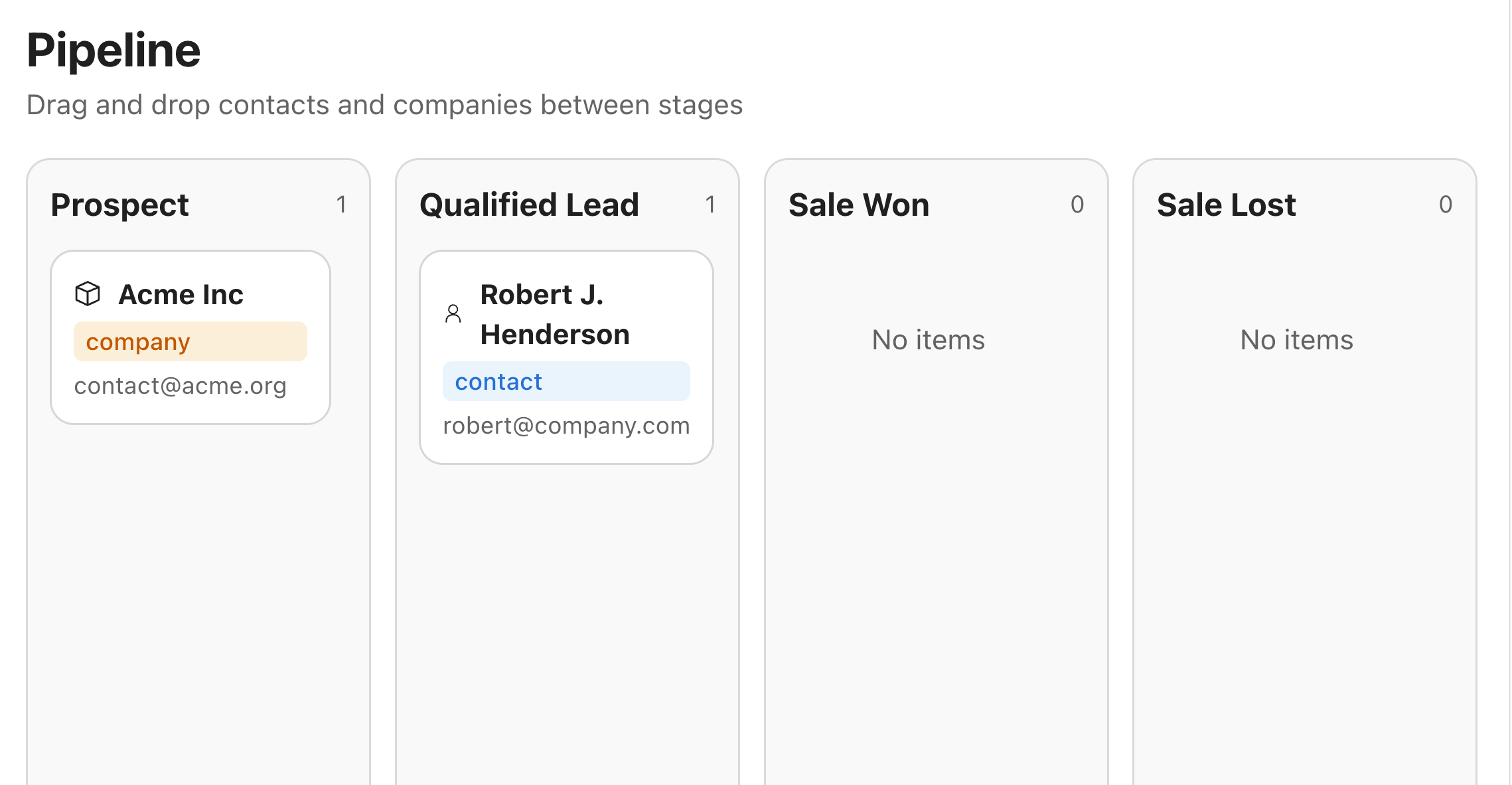Select the blue contact tag badge

click(x=566, y=381)
